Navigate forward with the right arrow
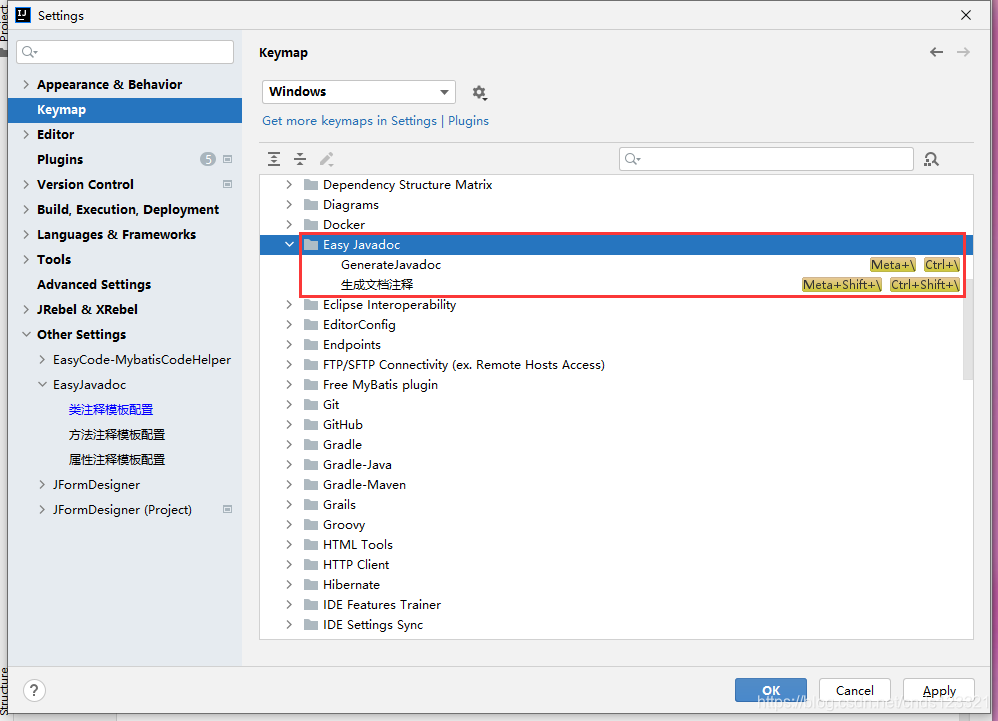Image resolution: width=998 pixels, height=721 pixels. (x=964, y=52)
